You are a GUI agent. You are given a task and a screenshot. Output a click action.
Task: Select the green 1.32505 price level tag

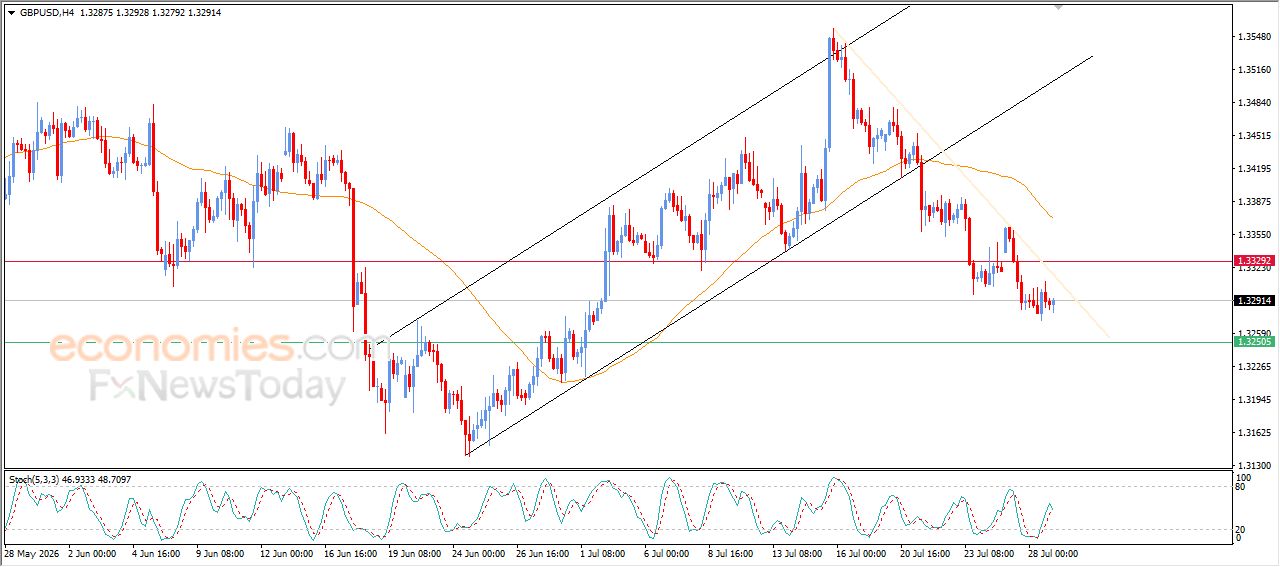1253,342
